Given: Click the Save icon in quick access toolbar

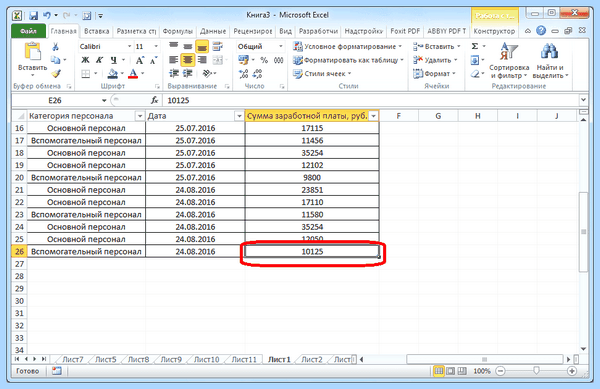Looking at the screenshot, I should 34,15.
